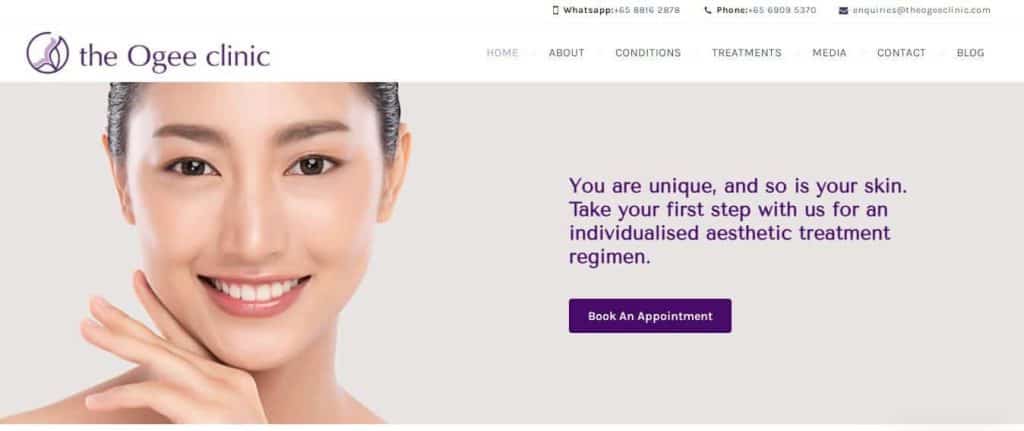Open the MEDIA menu item

(829, 53)
